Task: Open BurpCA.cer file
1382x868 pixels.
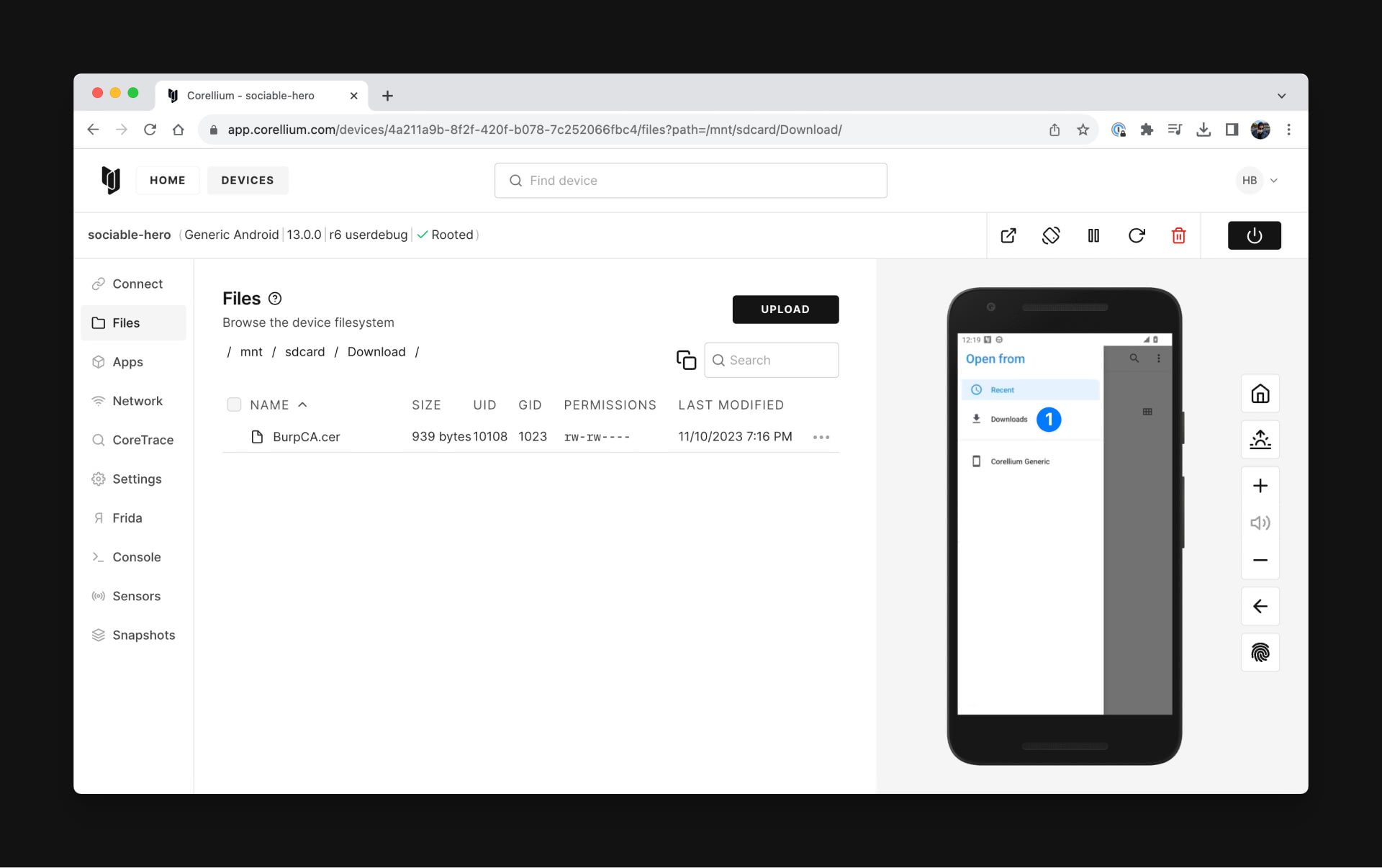Action: coord(306,437)
